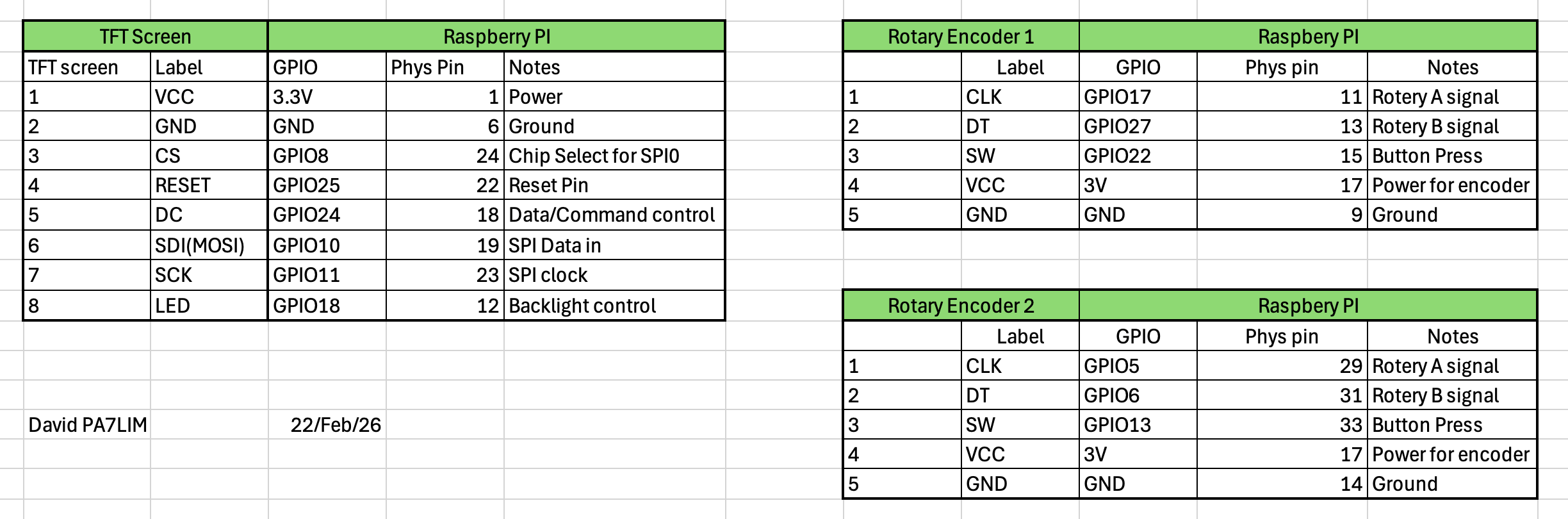
Task: Click the 3.3V cell in the VCC row
Action: [x=326, y=97]
